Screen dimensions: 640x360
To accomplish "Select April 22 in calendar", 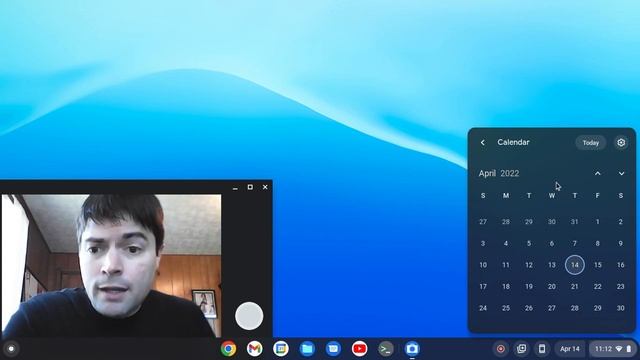I will pyautogui.click(x=598, y=287).
